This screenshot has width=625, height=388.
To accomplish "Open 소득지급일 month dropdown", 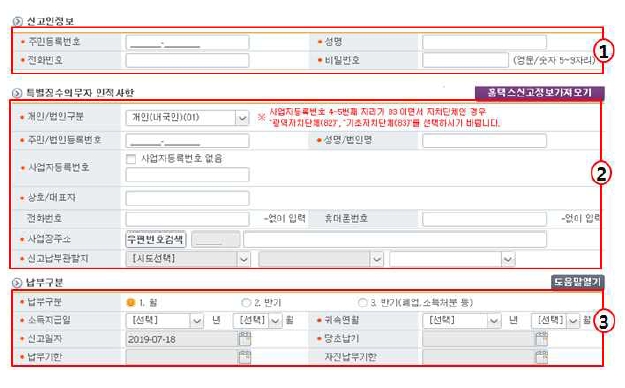I will (x=257, y=321).
